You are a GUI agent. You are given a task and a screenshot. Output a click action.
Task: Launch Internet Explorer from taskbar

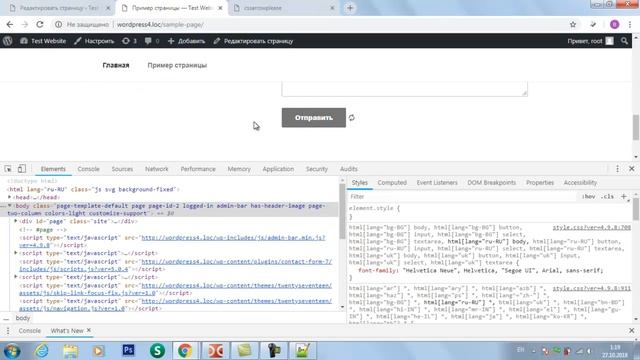(42, 351)
